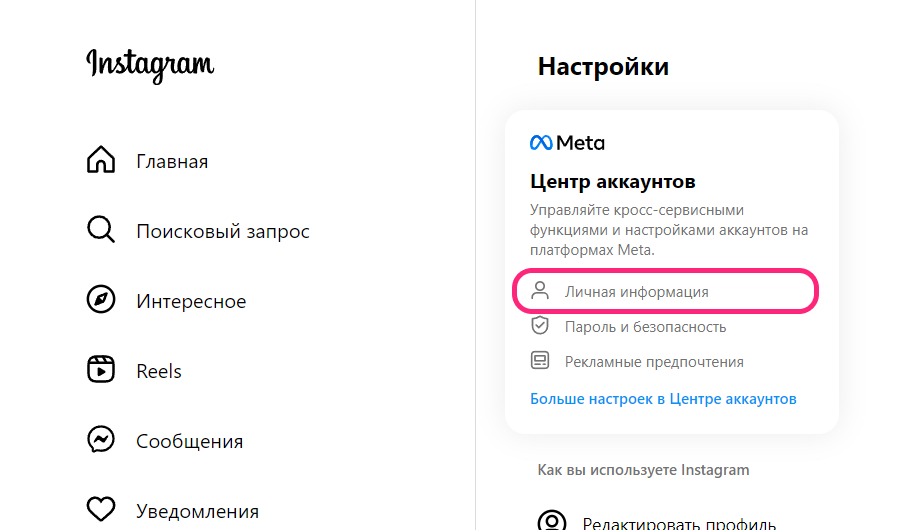Follow Больше настроек в Центре аккаунтов link
This screenshot has height=530, width=920.
tap(663, 399)
